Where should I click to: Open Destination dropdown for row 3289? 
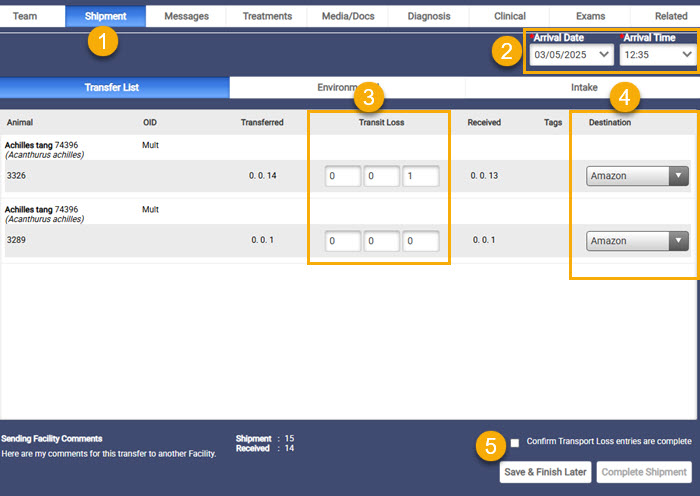637,241
